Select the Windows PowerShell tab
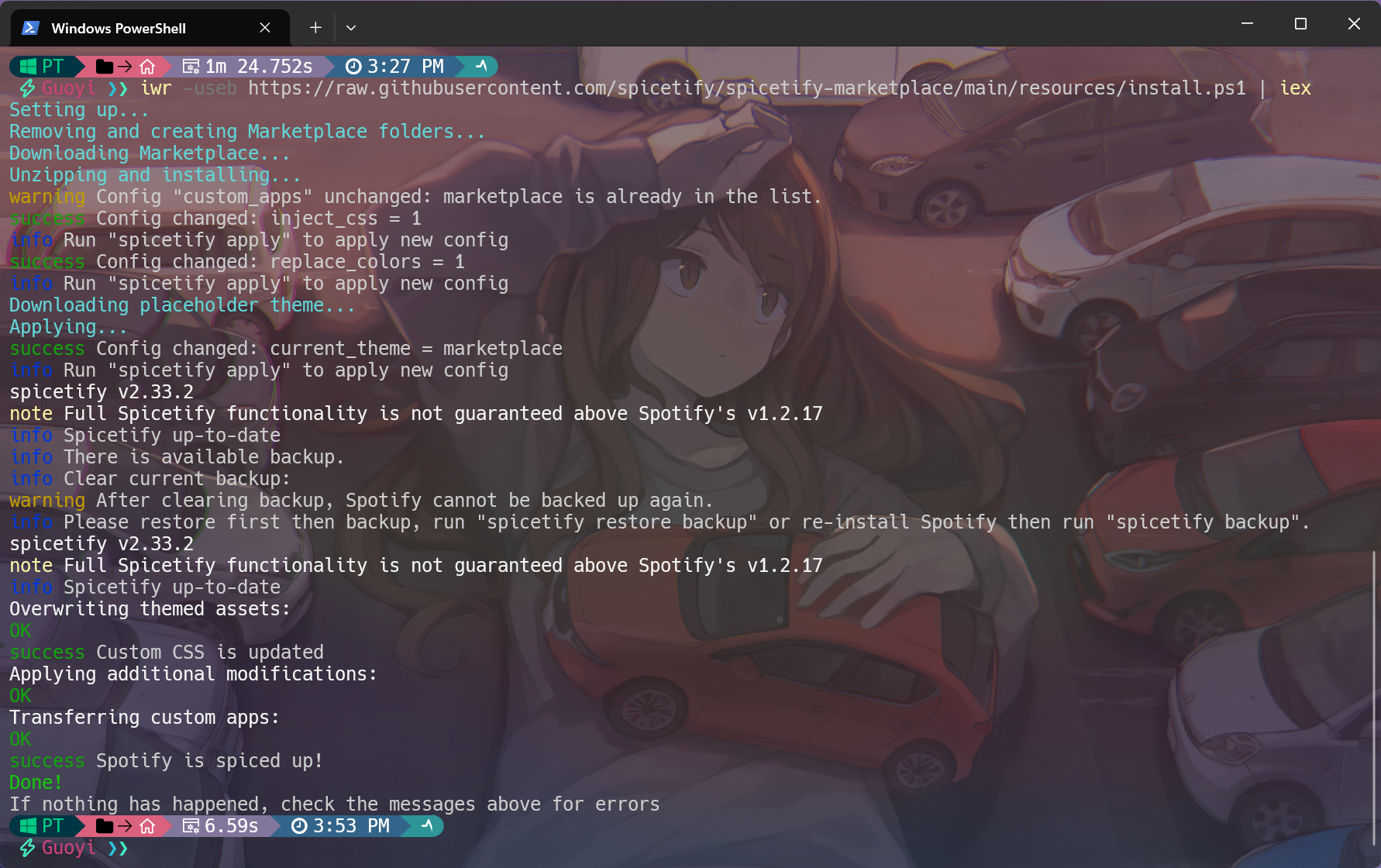This screenshot has height=868, width=1381. tap(119, 28)
